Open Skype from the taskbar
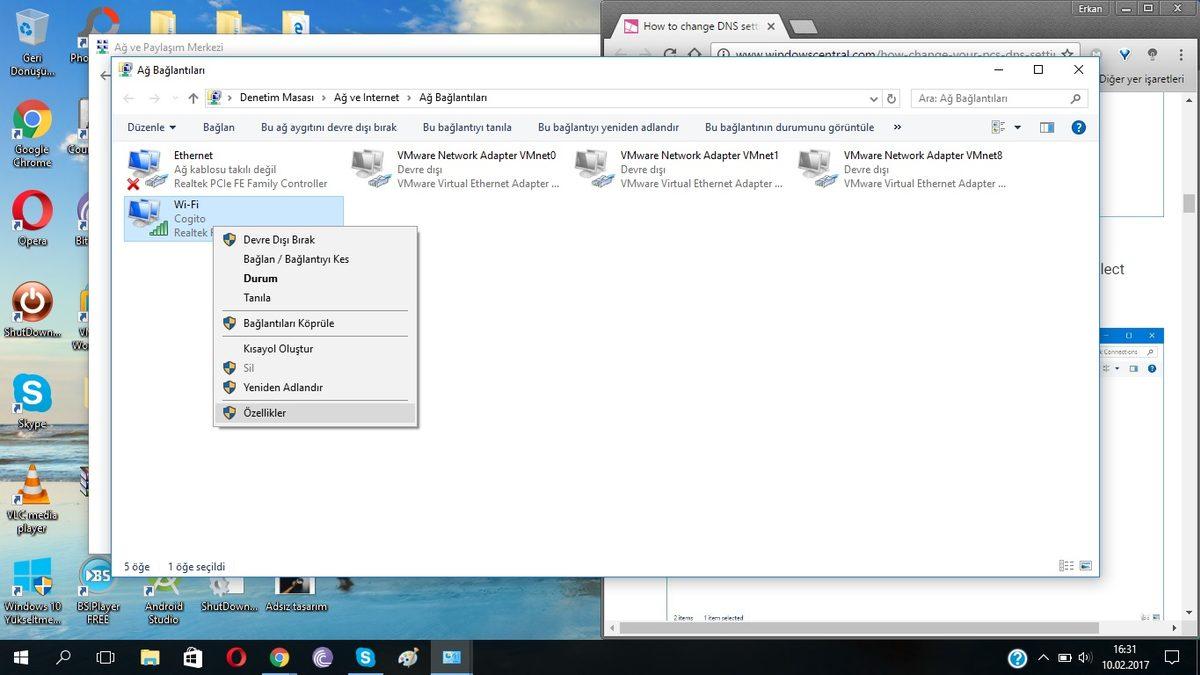1200x675 pixels. point(364,657)
